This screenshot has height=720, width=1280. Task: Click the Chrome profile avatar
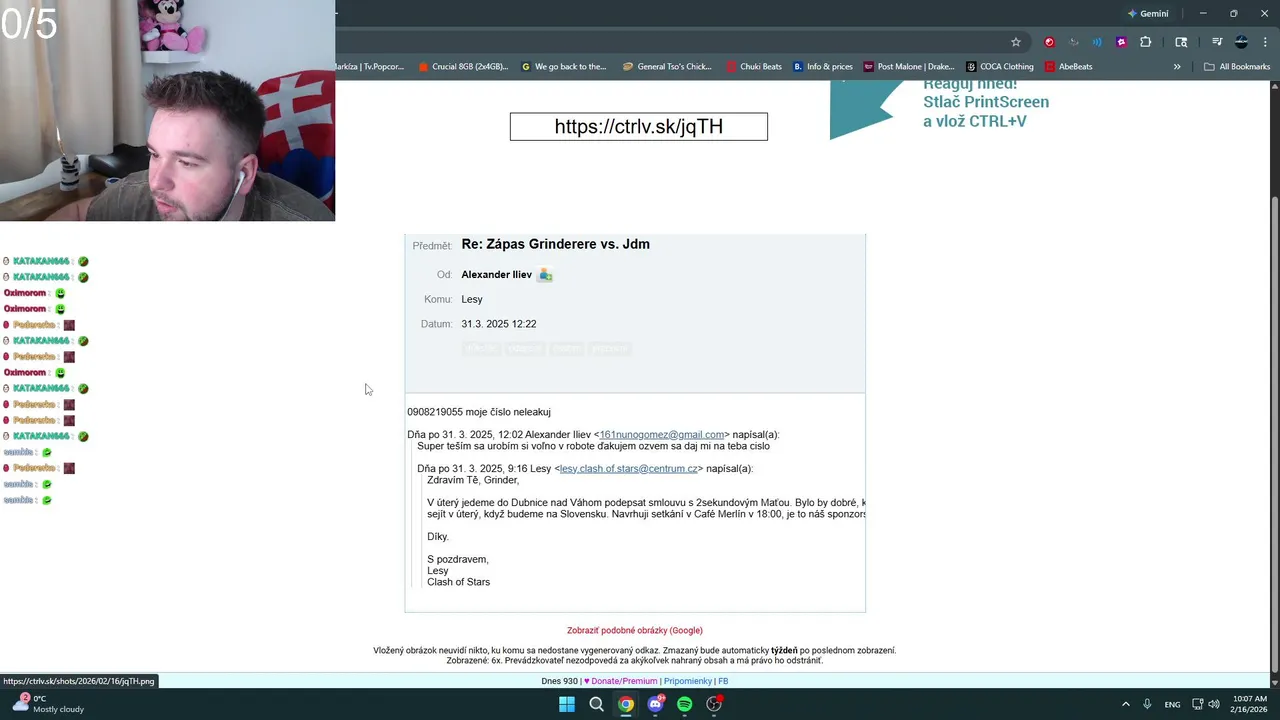(1241, 42)
